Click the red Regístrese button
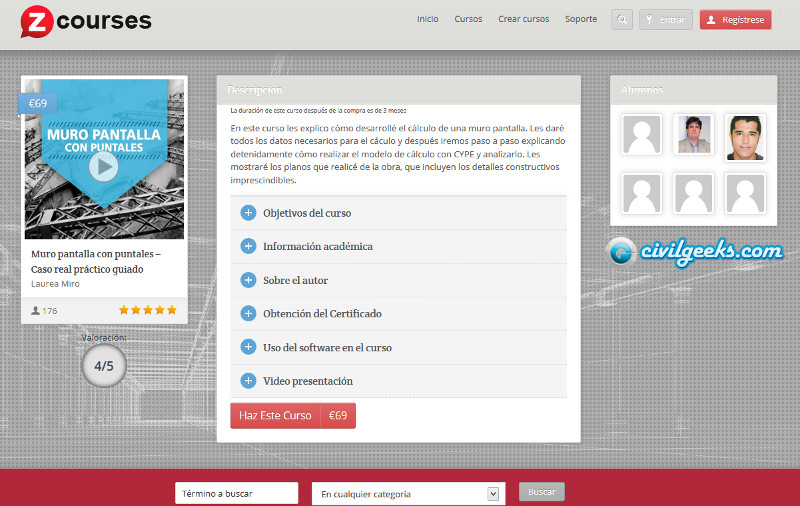The height and width of the screenshot is (506, 800). click(x=735, y=20)
